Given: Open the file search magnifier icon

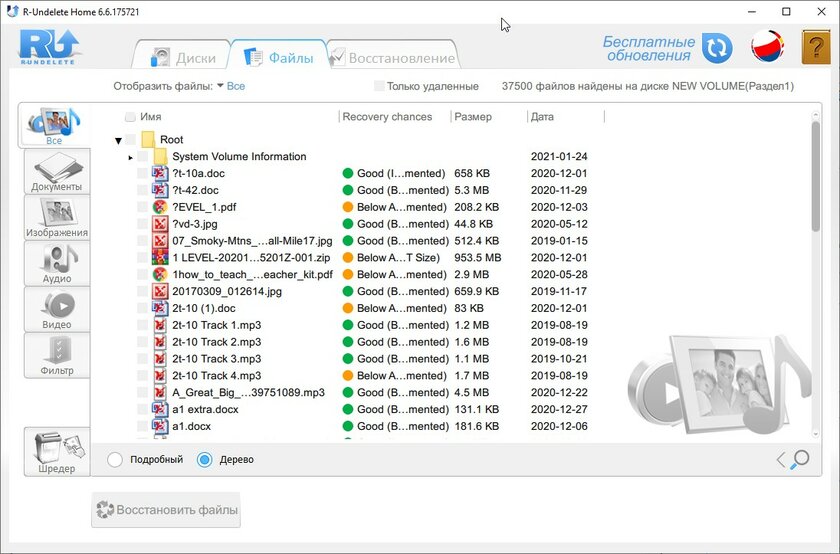Looking at the screenshot, I should (801, 459).
